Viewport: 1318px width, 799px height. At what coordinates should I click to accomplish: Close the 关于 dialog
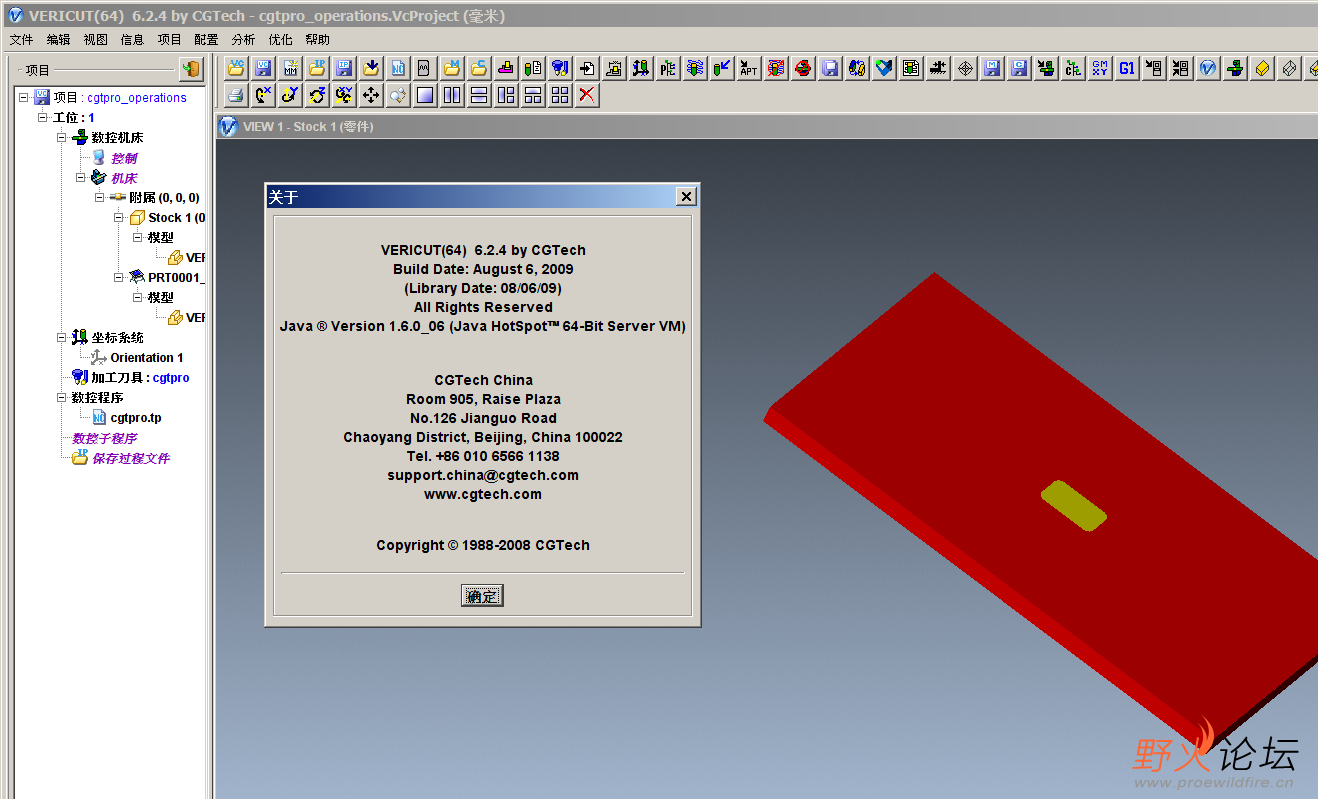click(x=686, y=197)
